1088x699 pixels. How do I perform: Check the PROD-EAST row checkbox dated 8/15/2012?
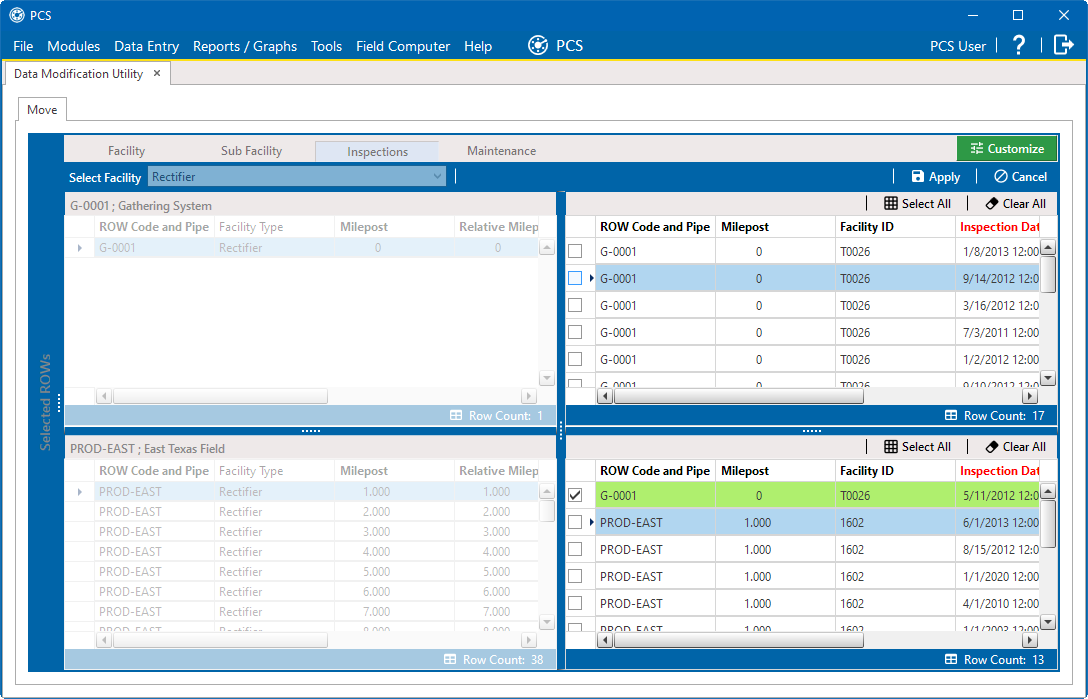[x=575, y=549]
